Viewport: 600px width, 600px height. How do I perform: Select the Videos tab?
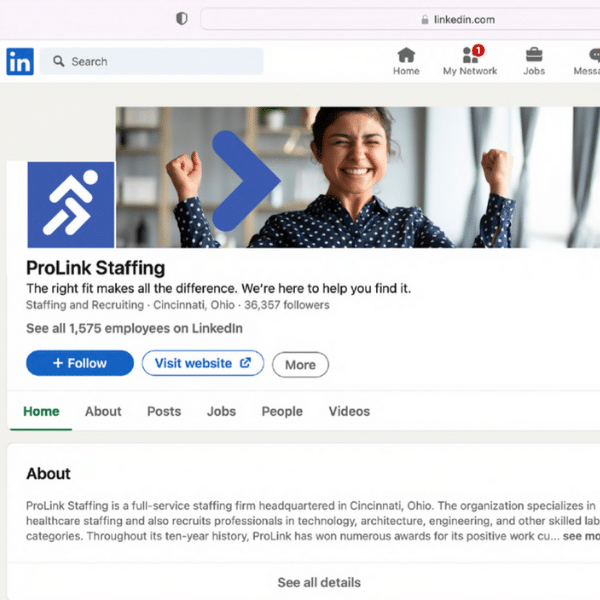coord(349,411)
